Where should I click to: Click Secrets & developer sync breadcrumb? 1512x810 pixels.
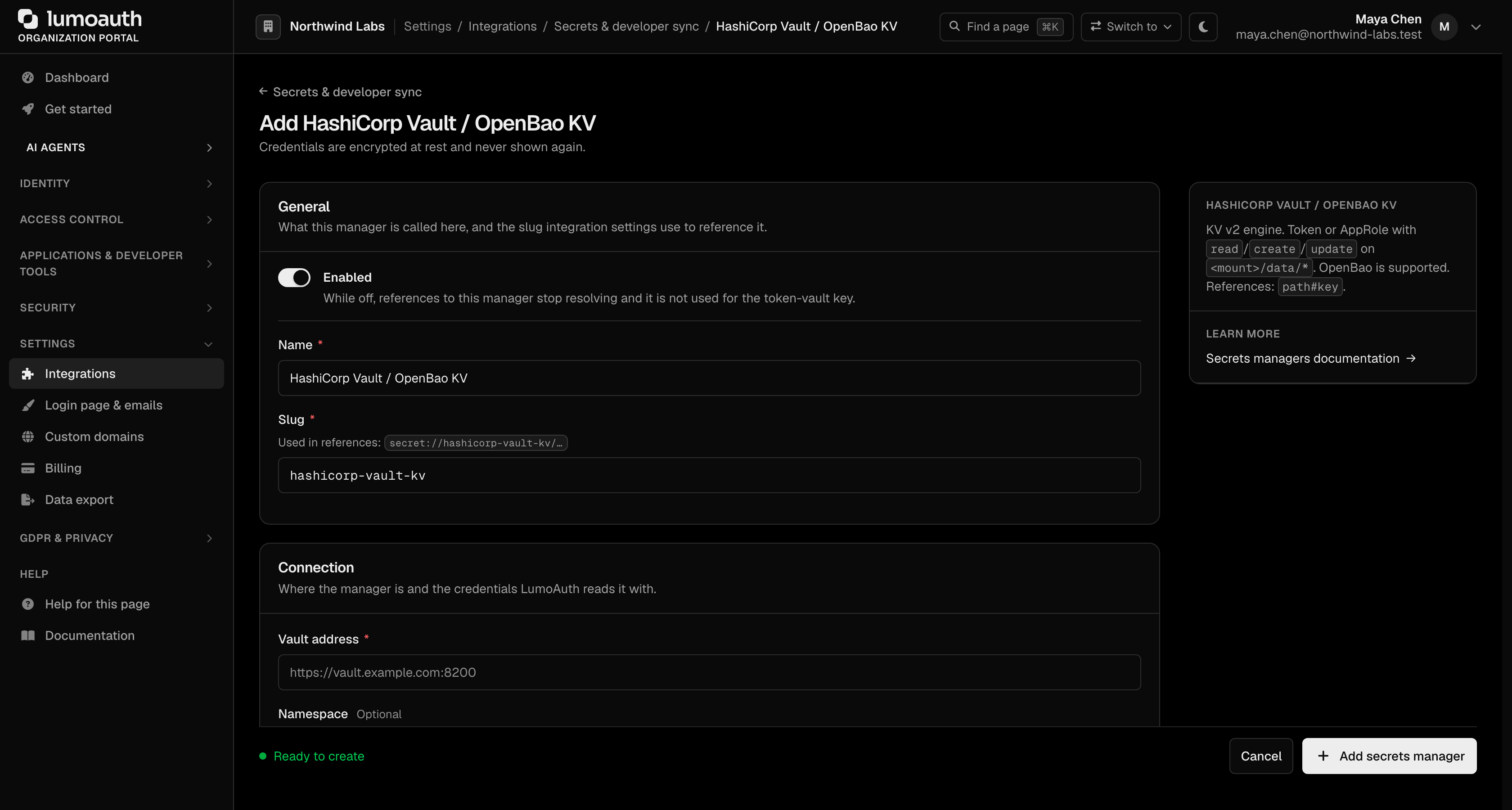626,27
